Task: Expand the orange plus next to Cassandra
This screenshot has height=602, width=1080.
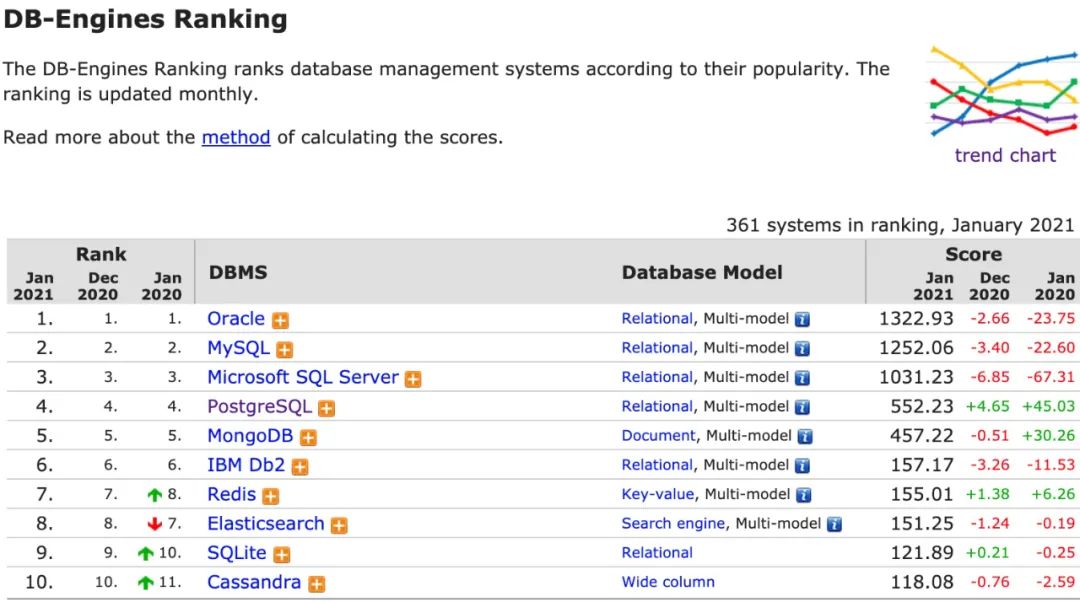Action: pyautogui.click(x=317, y=584)
